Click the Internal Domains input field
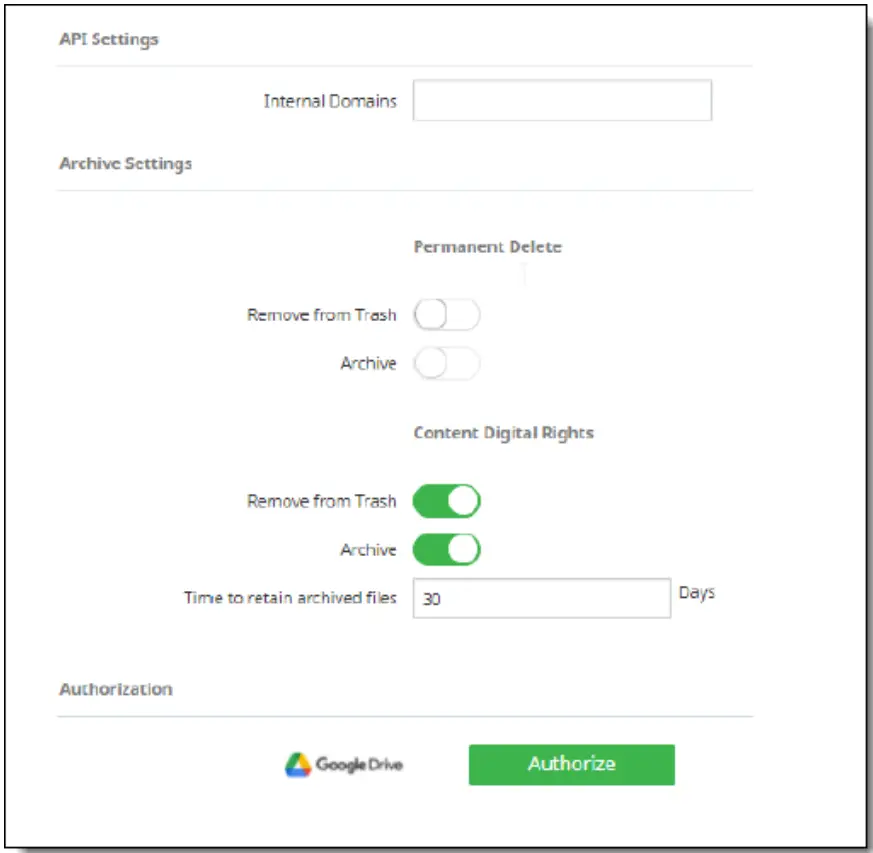873x853 pixels. coord(562,100)
